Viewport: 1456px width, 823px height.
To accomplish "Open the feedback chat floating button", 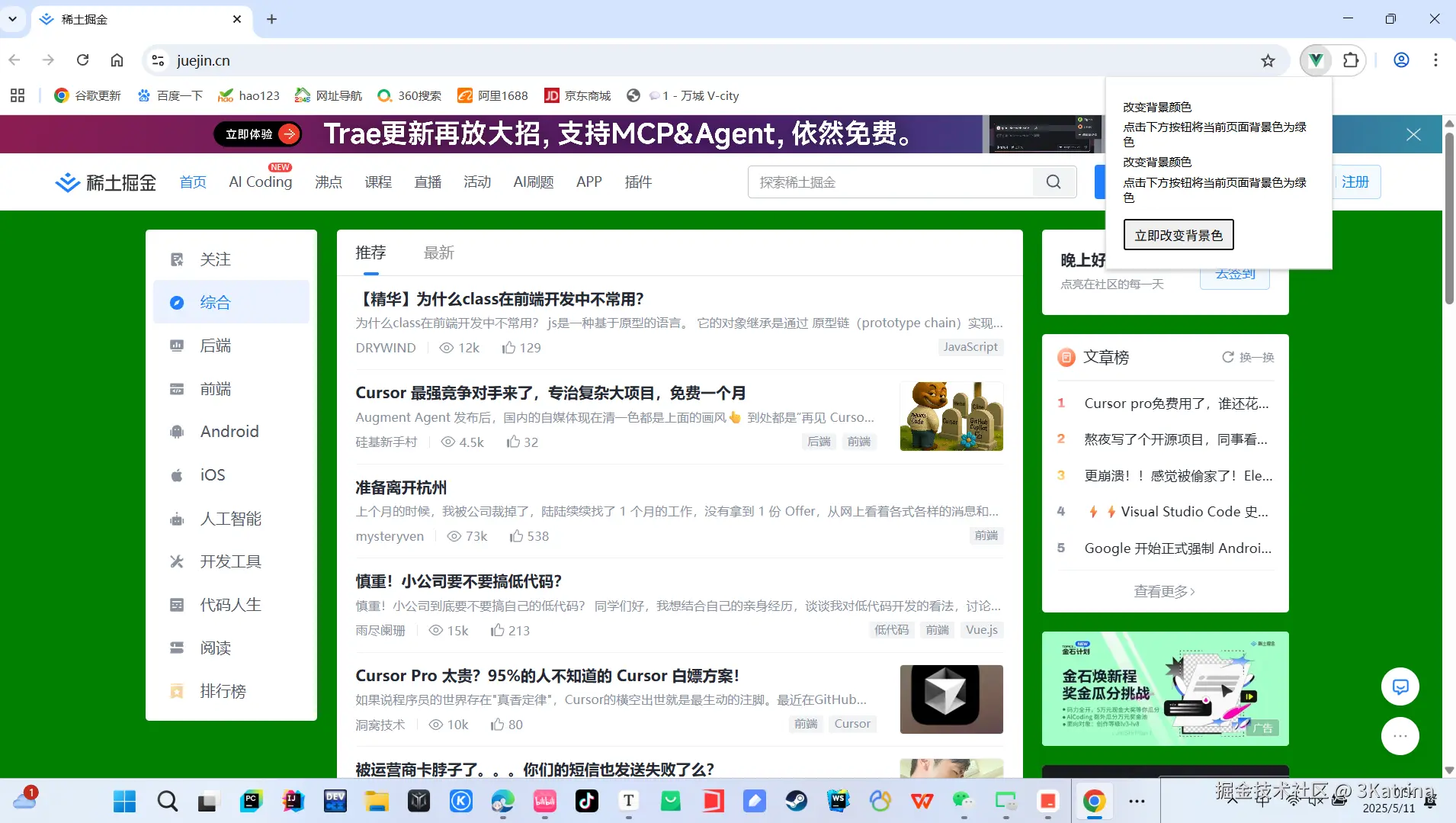I will (1400, 686).
